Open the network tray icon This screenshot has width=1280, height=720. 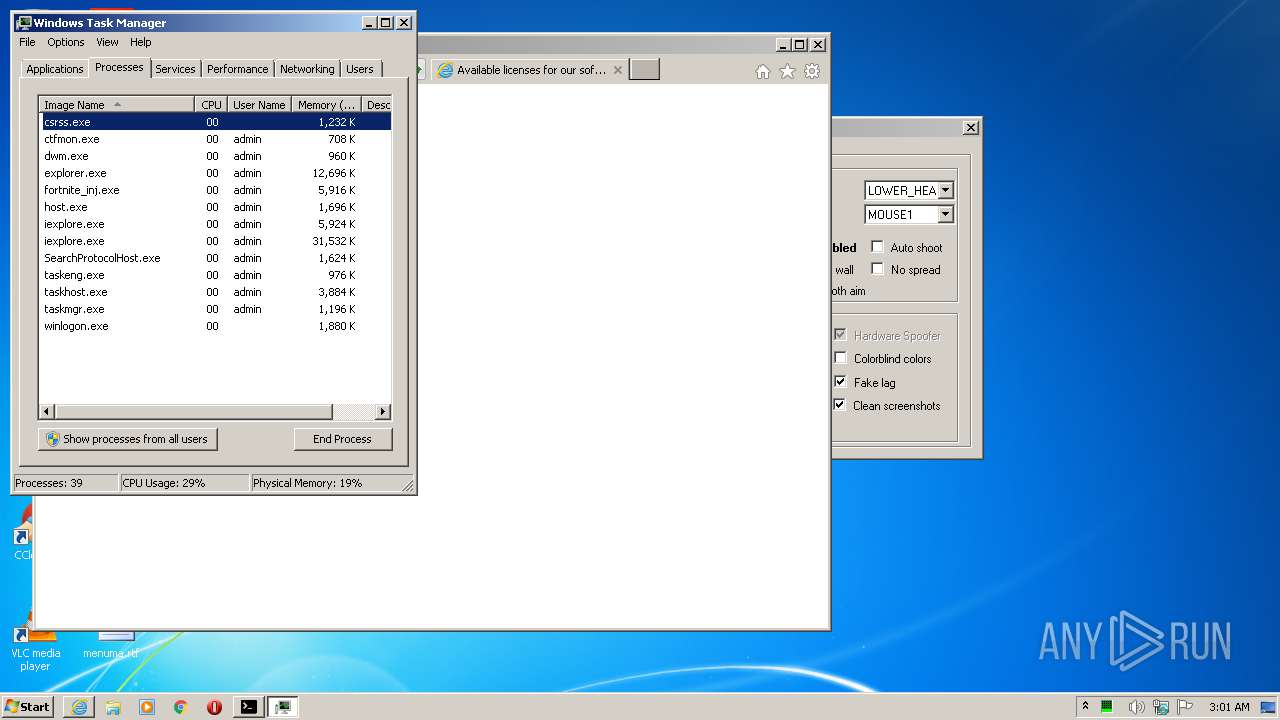(1161, 707)
